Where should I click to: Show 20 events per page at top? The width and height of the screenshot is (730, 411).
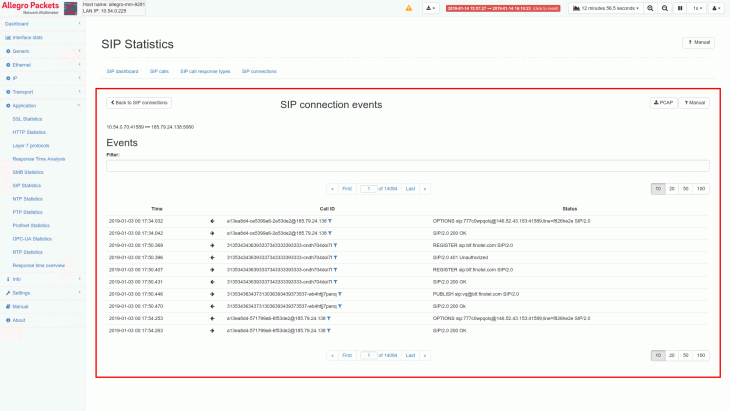pyautogui.click(x=672, y=188)
